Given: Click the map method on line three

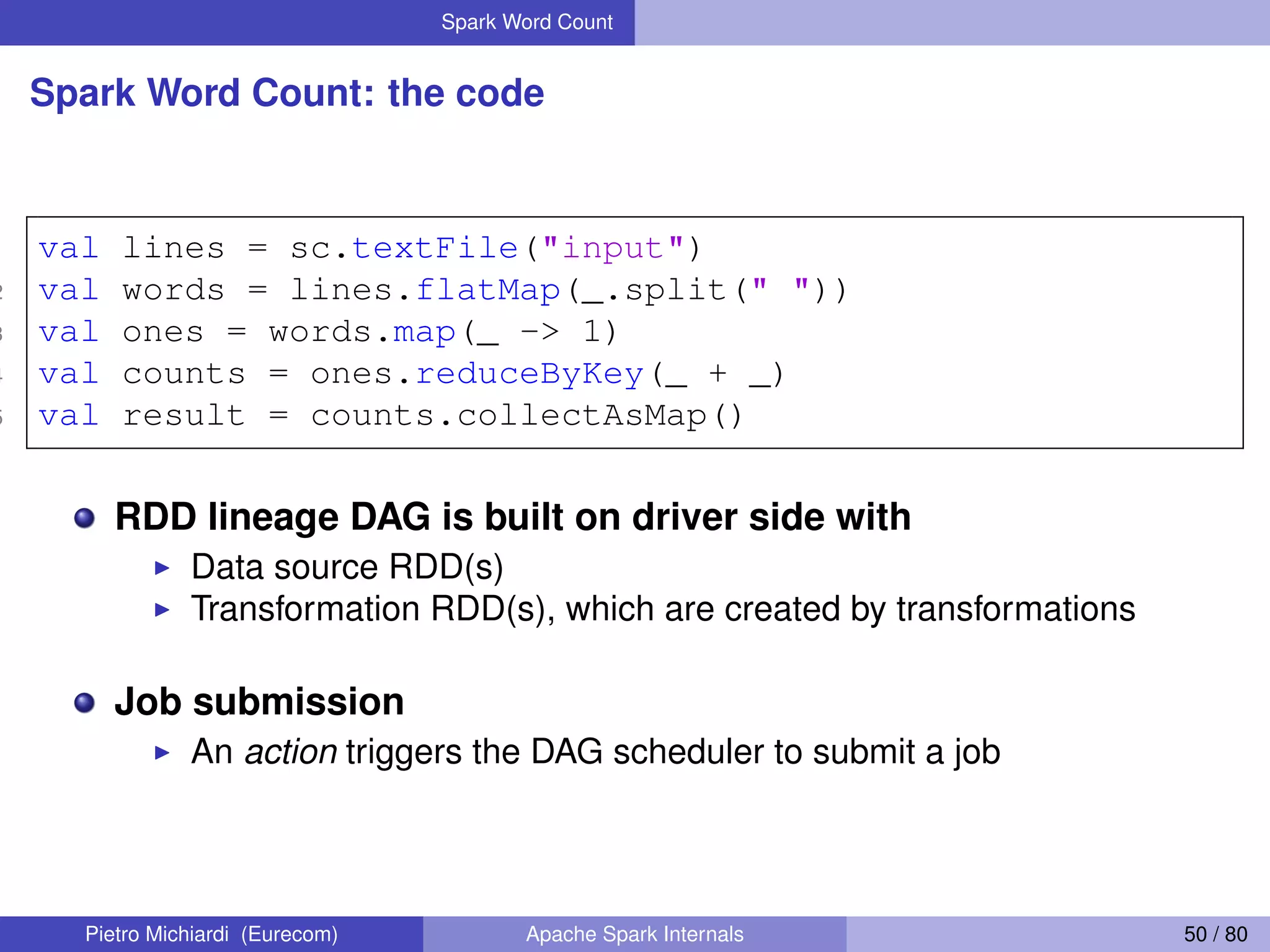Looking at the screenshot, I should (424, 332).
